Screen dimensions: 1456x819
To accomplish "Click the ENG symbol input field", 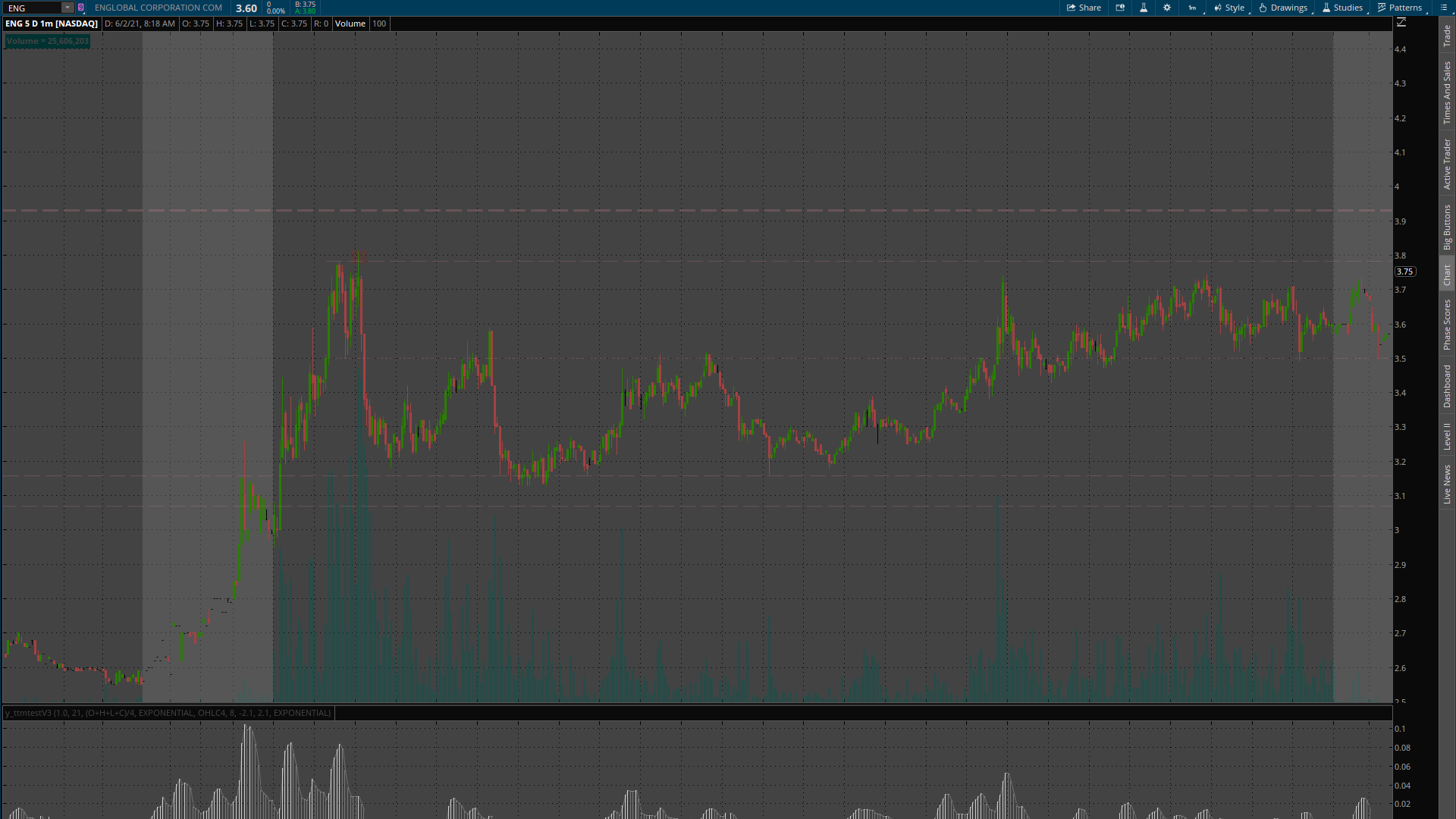I will click(32, 8).
